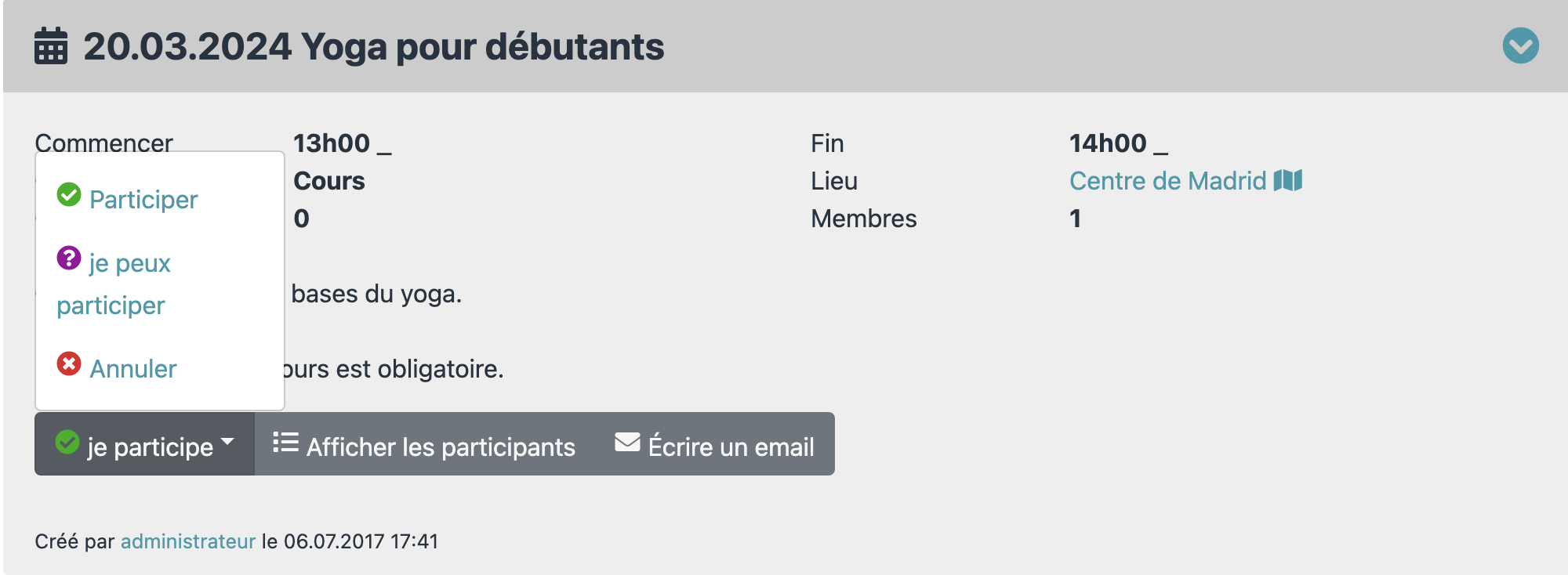The width and height of the screenshot is (1568, 575).
Task: Click the event title Yoga pour débutants
Action: tap(482, 46)
